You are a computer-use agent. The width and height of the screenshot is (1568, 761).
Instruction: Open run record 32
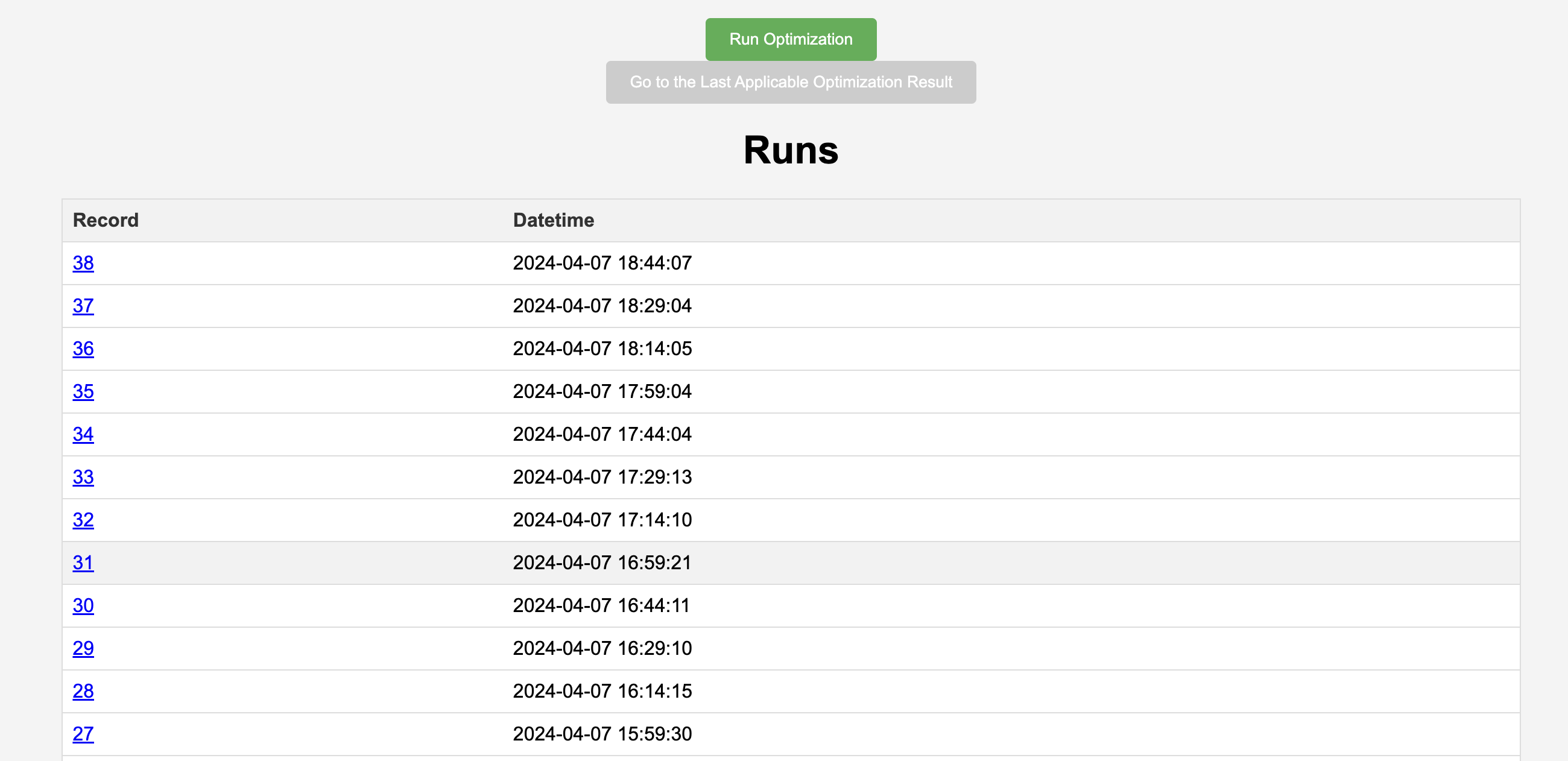click(x=83, y=520)
